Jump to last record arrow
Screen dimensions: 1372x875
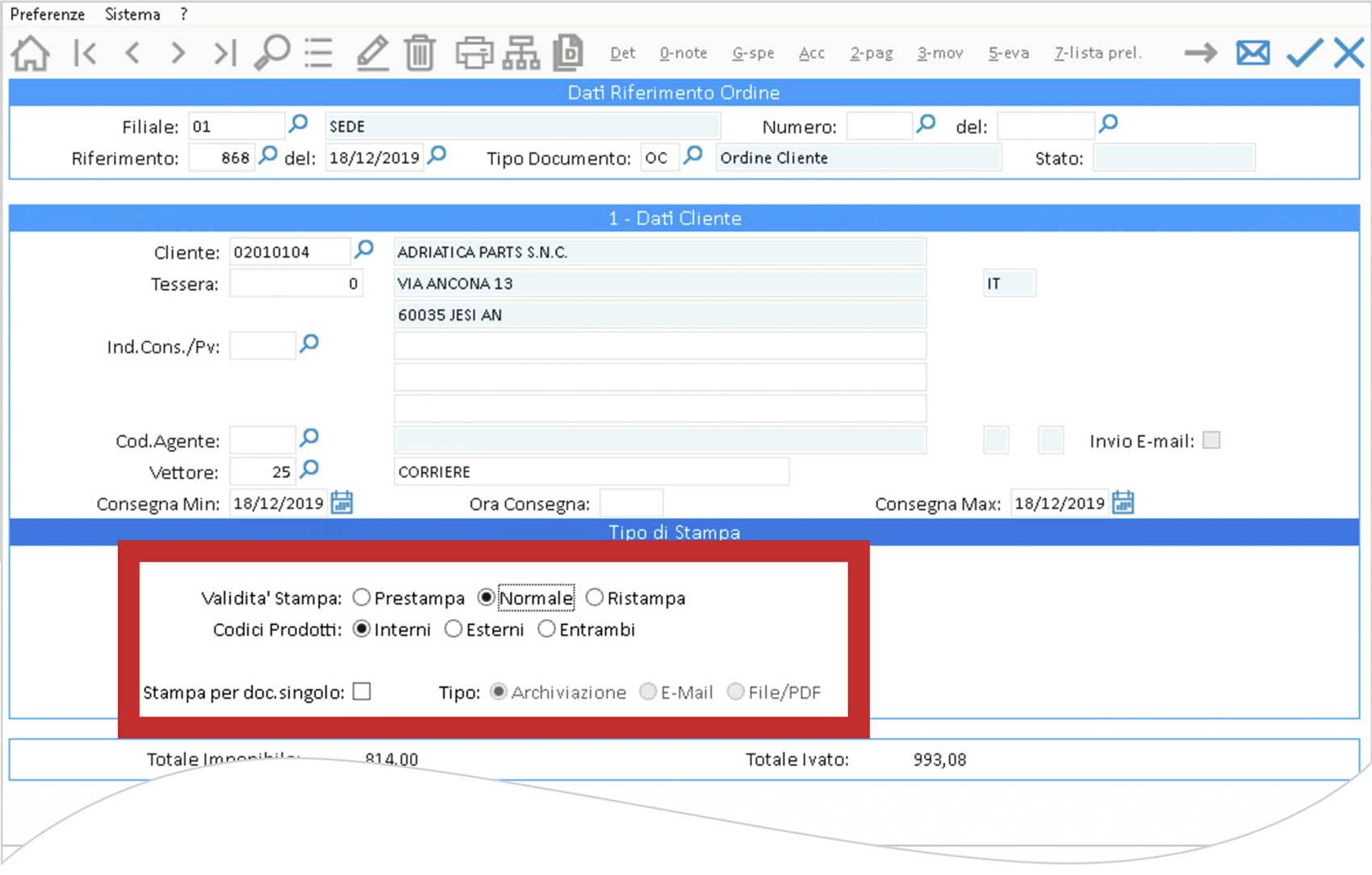tap(224, 53)
